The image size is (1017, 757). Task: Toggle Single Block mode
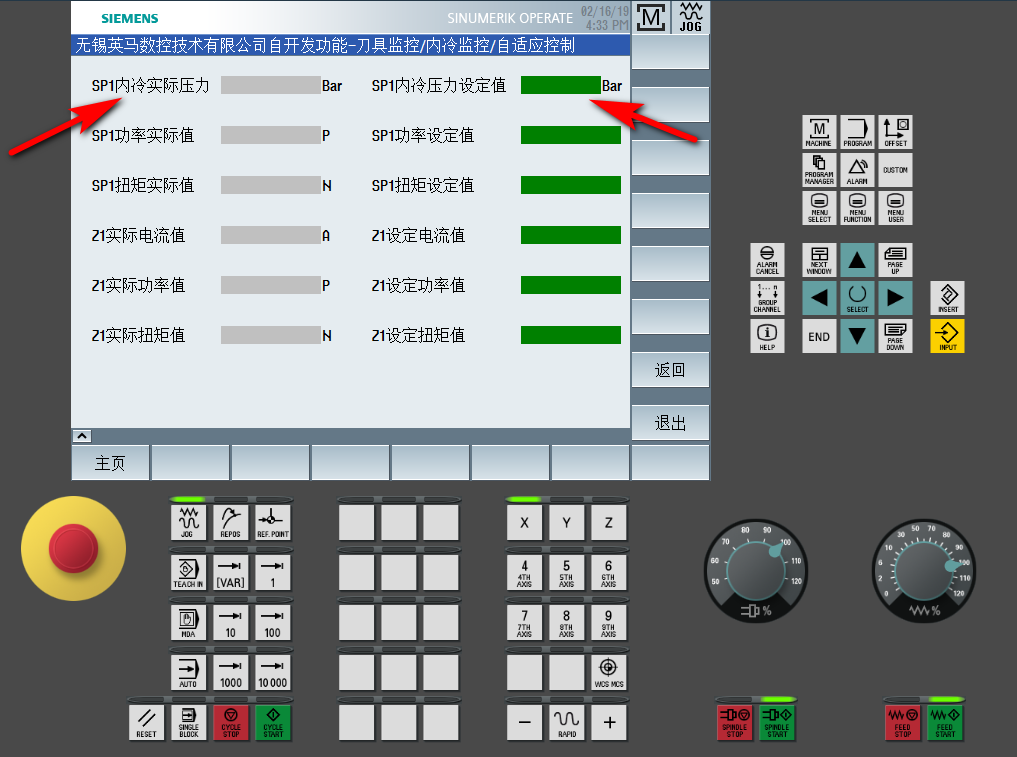[188, 721]
